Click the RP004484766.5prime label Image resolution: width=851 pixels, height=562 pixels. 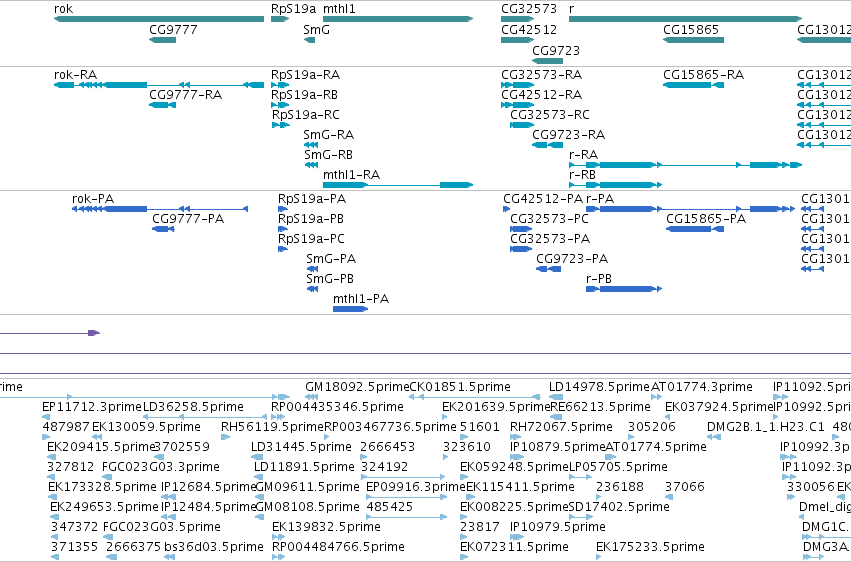tap(338, 547)
